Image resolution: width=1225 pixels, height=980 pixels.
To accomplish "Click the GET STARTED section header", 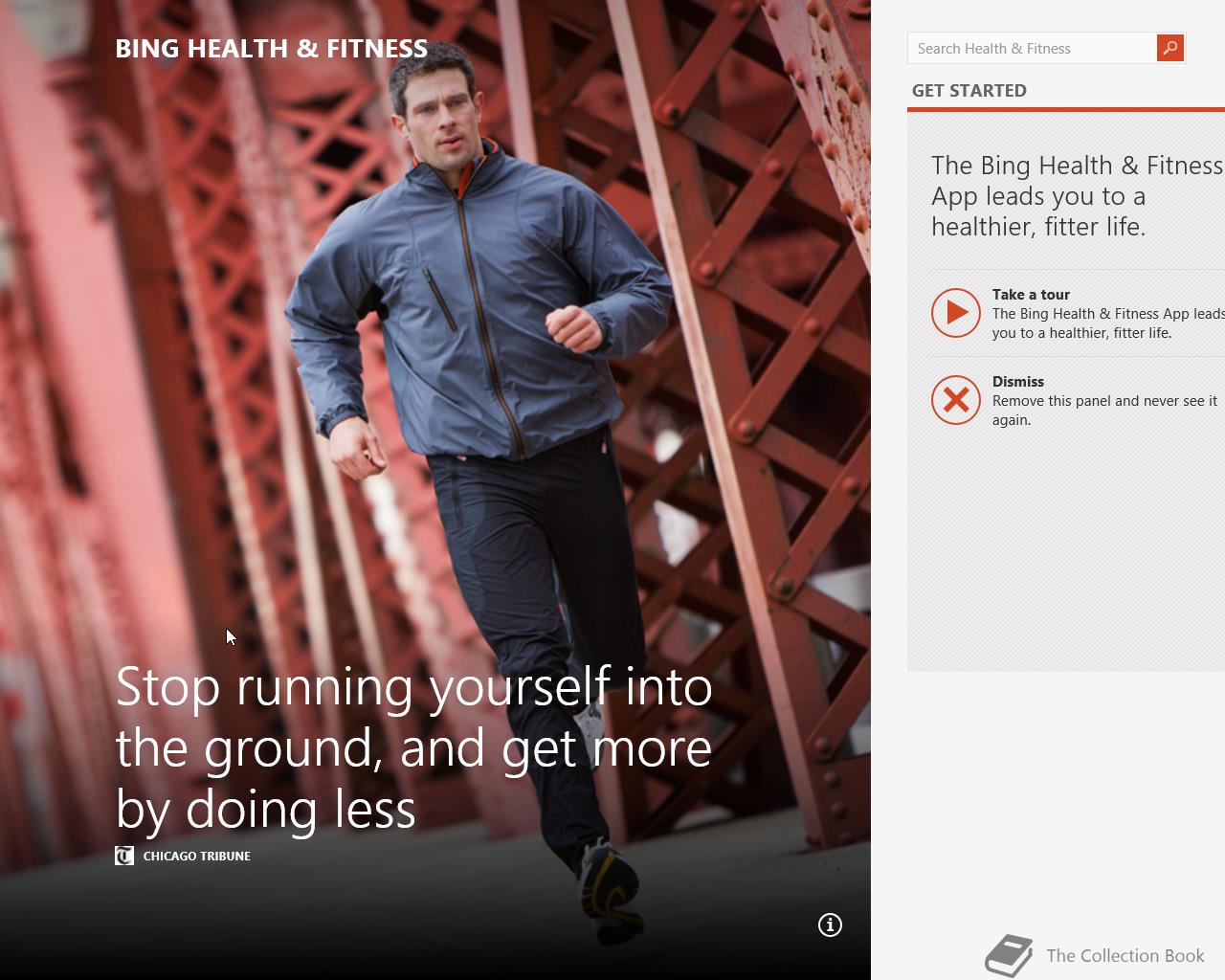I will 969,91.
